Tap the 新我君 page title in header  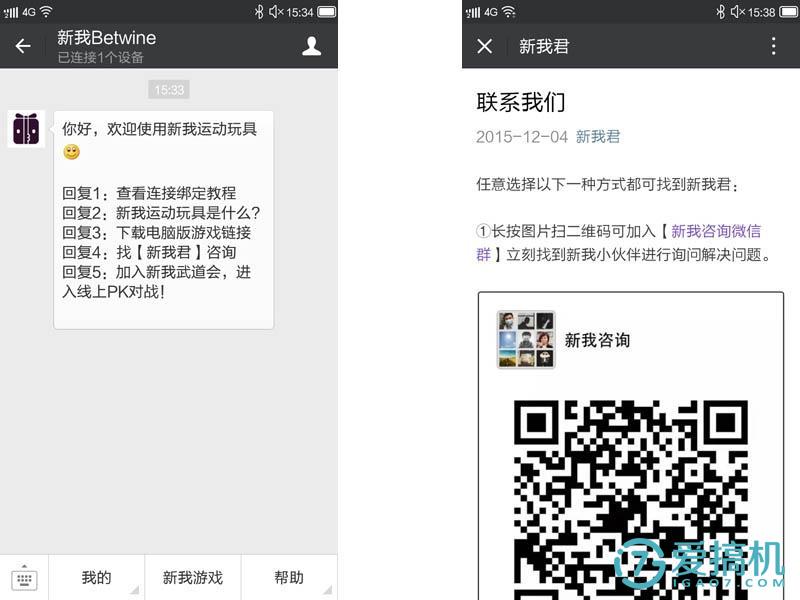pos(544,46)
